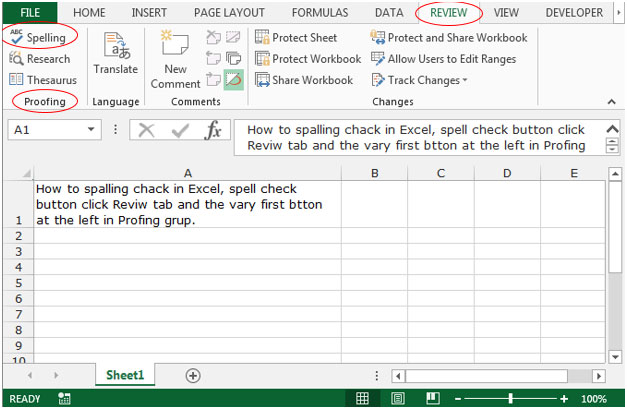Click Show All Comments icon
The image size is (627, 409).
tap(234, 58)
